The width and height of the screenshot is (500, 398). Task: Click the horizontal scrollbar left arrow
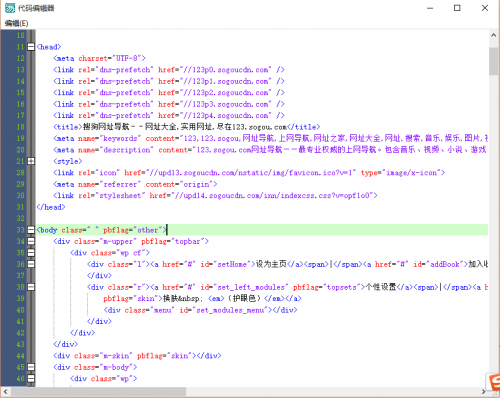click(x=5, y=391)
